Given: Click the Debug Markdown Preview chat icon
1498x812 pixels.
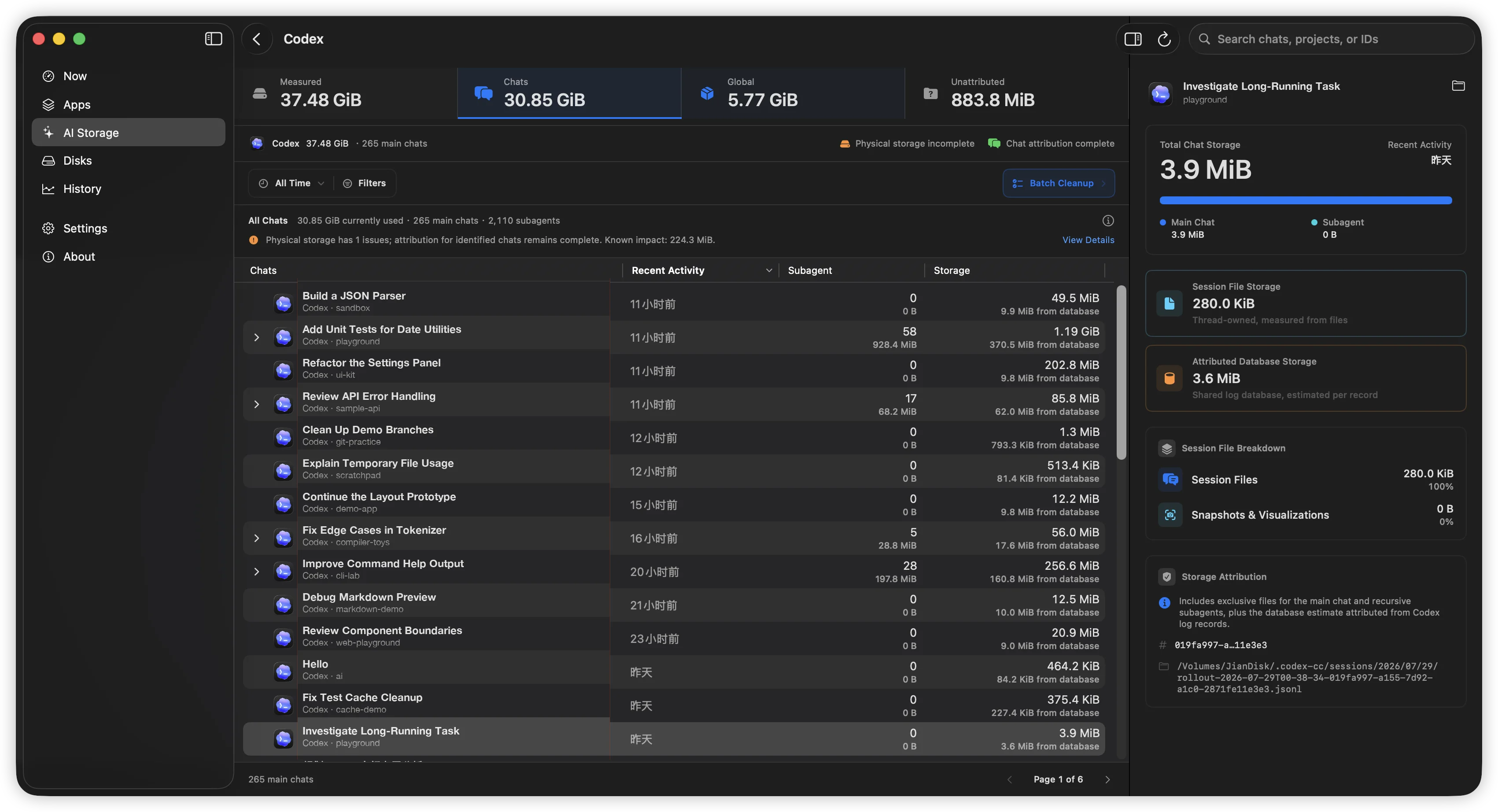Looking at the screenshot, I should (x=283, y=605).
